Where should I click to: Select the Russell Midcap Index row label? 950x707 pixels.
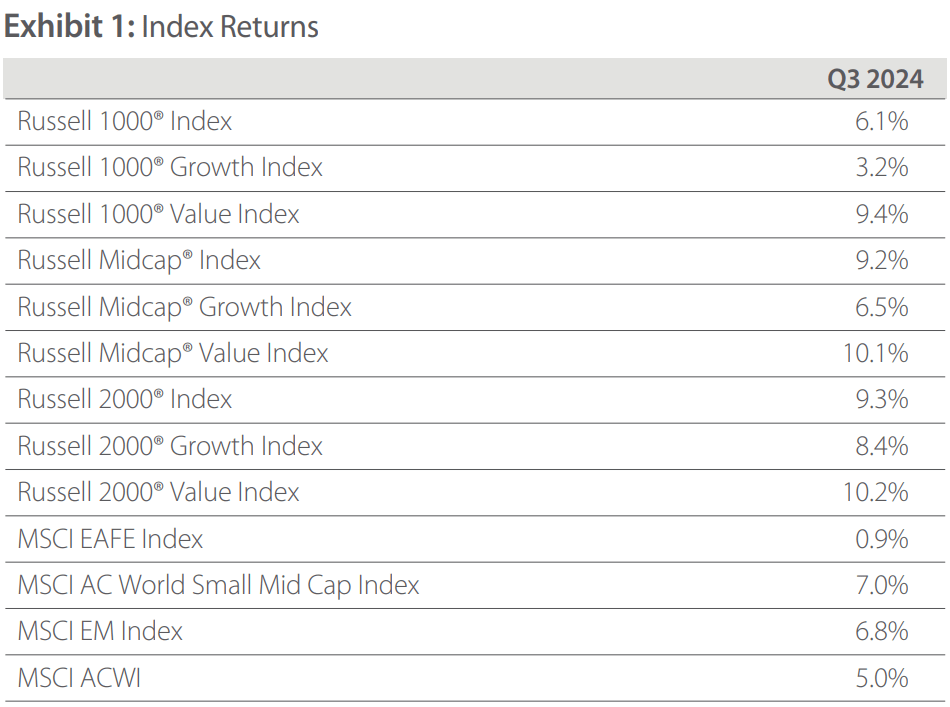point(139,260)
